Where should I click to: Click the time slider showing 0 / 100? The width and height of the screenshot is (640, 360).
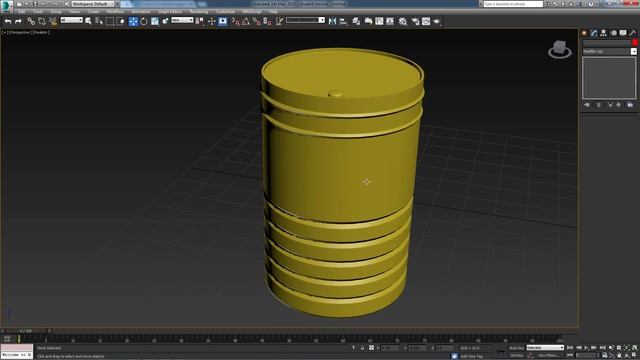pyautogui.click(x=26, y=331)
